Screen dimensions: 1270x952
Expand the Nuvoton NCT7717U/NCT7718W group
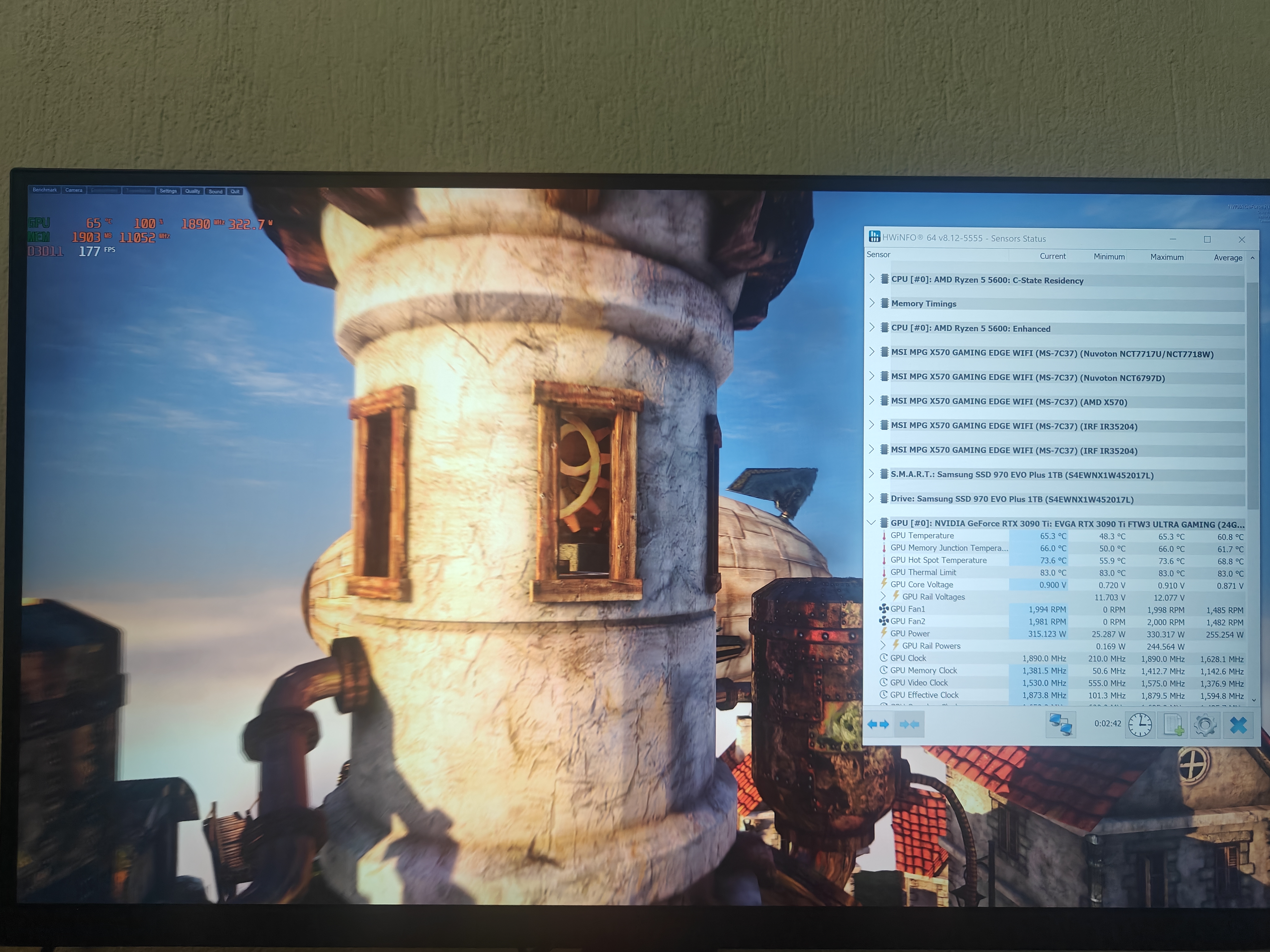[x=872, y=352]
